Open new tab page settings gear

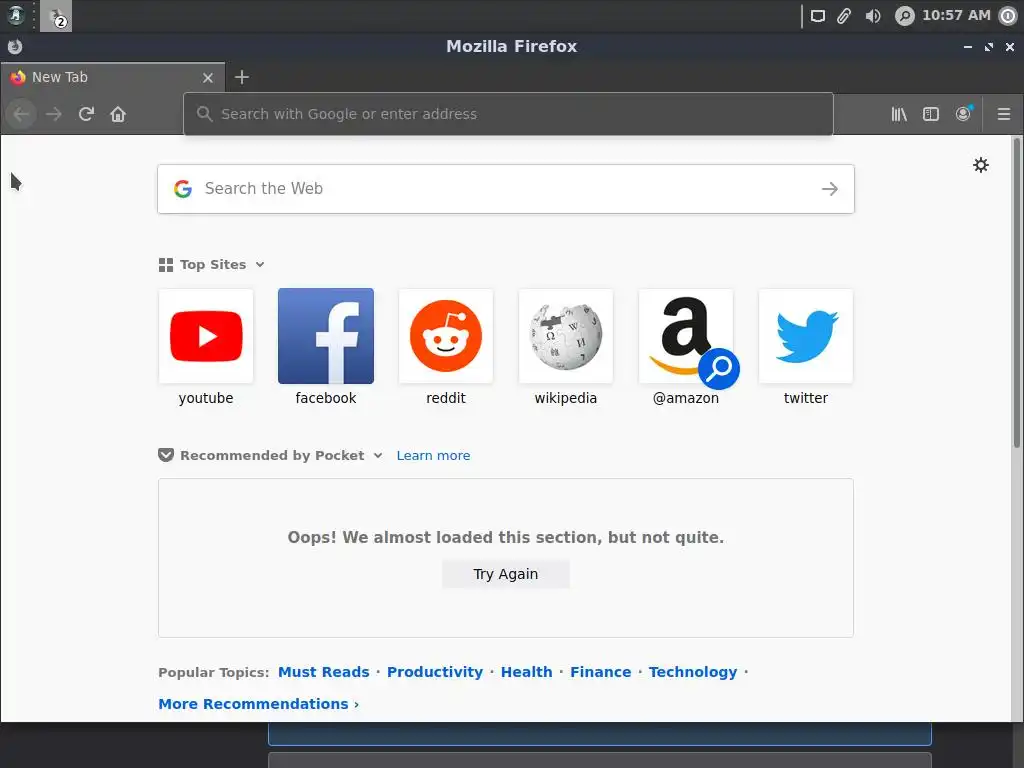pos(981,165)
